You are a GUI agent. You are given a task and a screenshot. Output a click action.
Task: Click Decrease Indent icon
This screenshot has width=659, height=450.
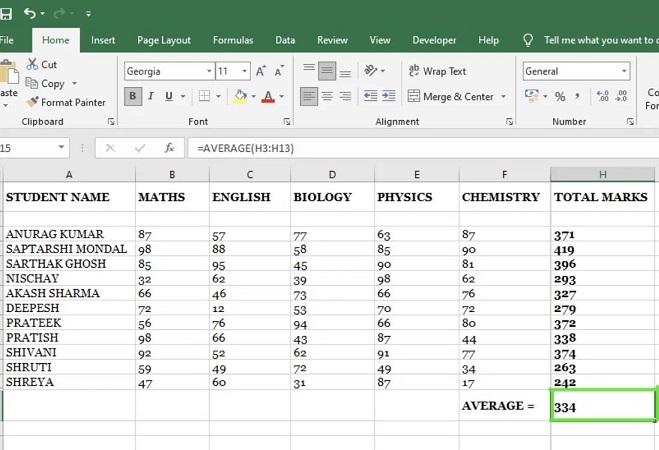tap(370, 96)
